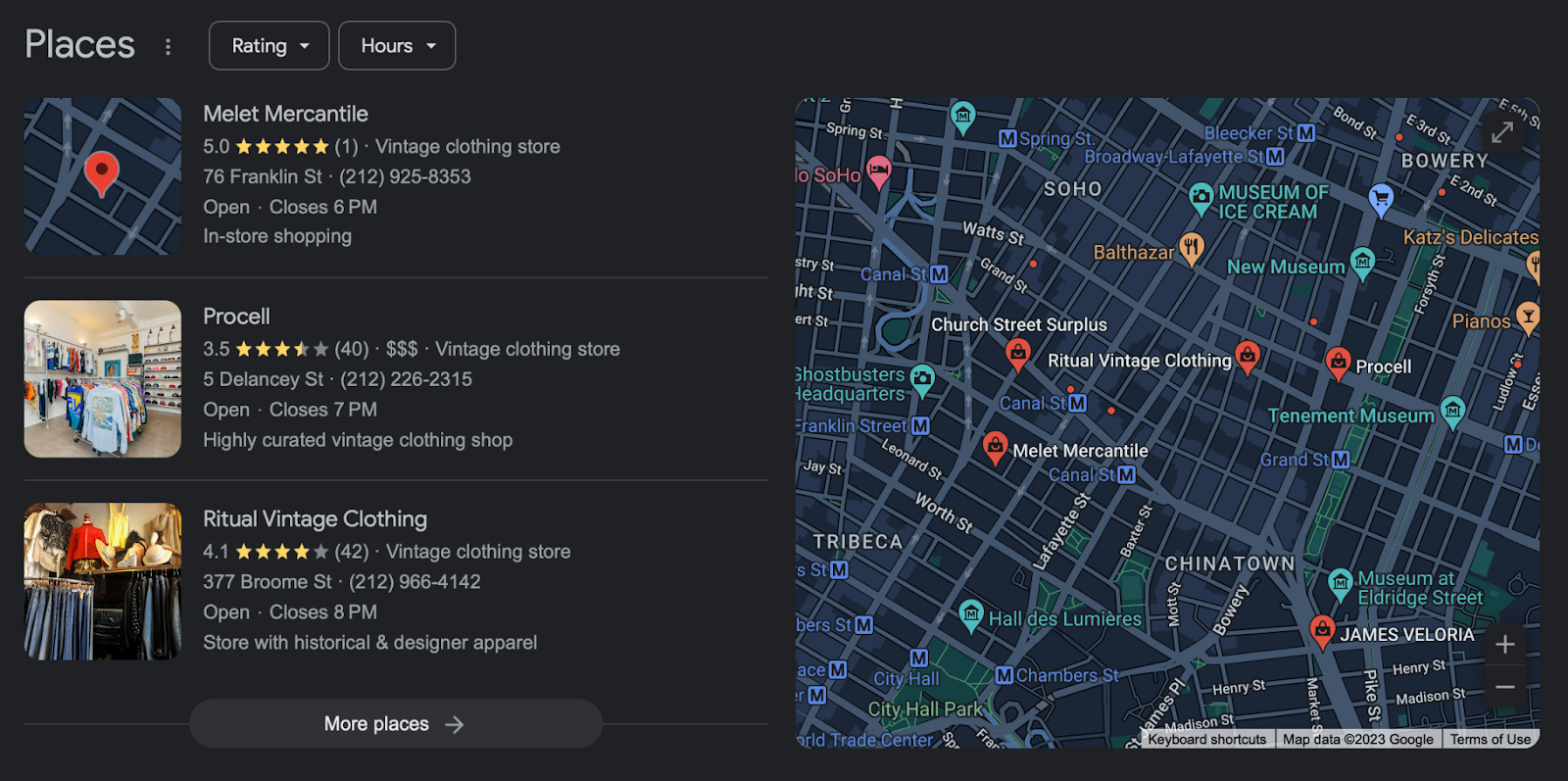Click the More places button
This screenshot has height=781, width=1568.
pos(396,724)
